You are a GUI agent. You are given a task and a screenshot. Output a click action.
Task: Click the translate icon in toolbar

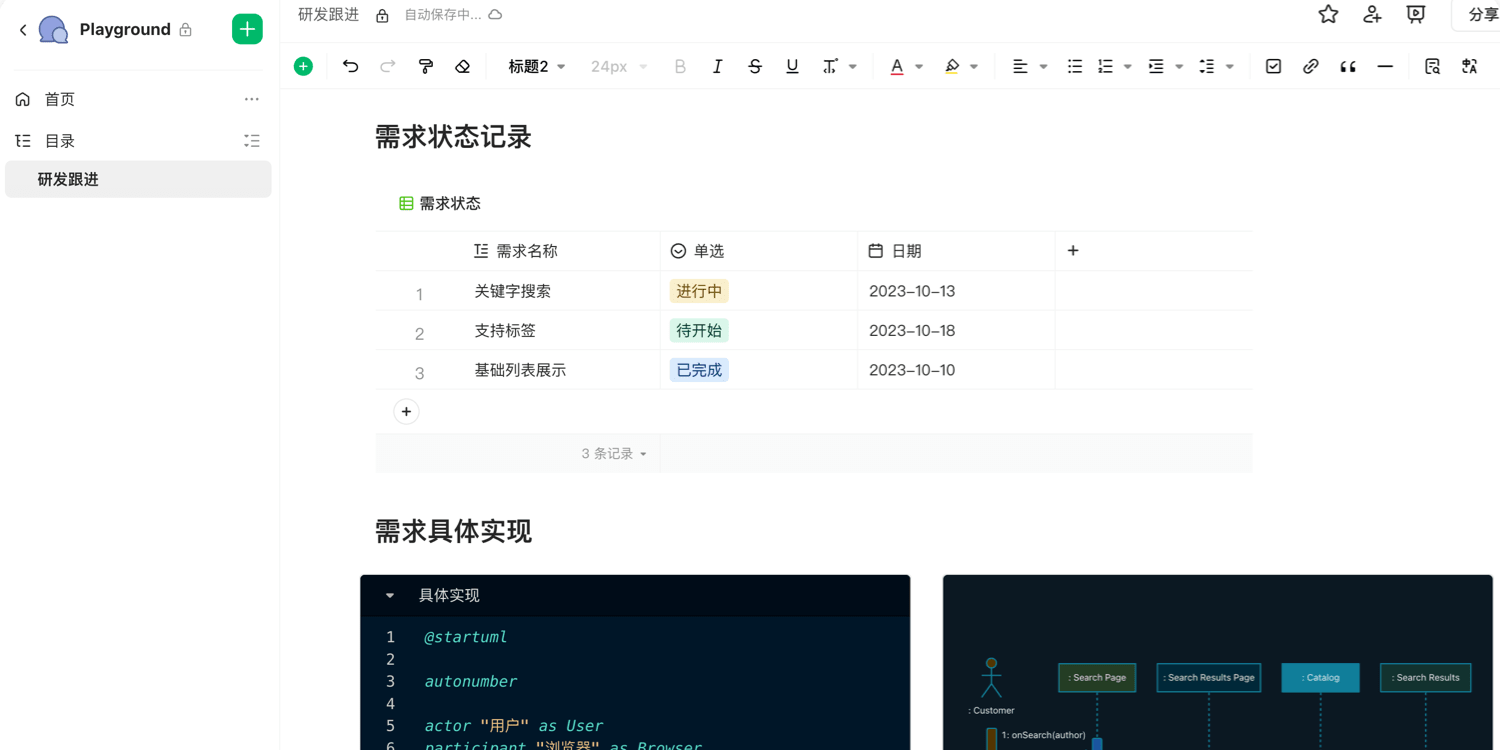tap(1469, 66)
